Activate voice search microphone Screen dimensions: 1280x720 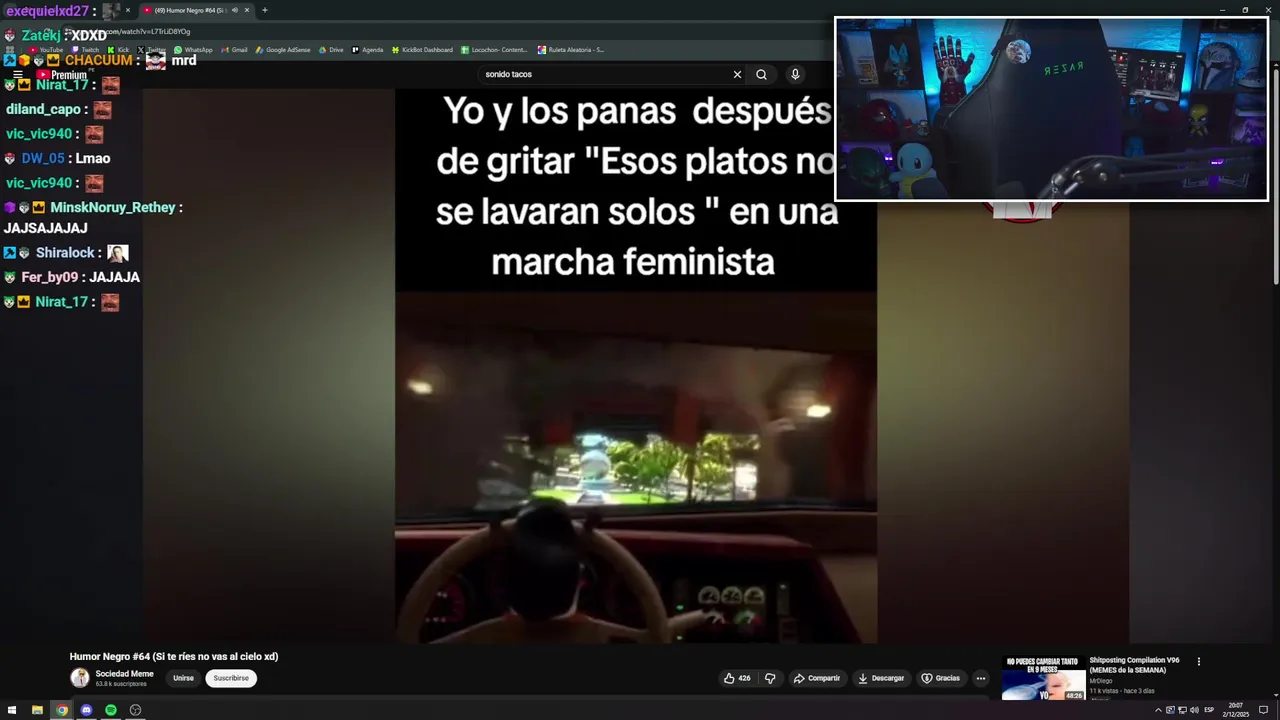pos(795,74)
